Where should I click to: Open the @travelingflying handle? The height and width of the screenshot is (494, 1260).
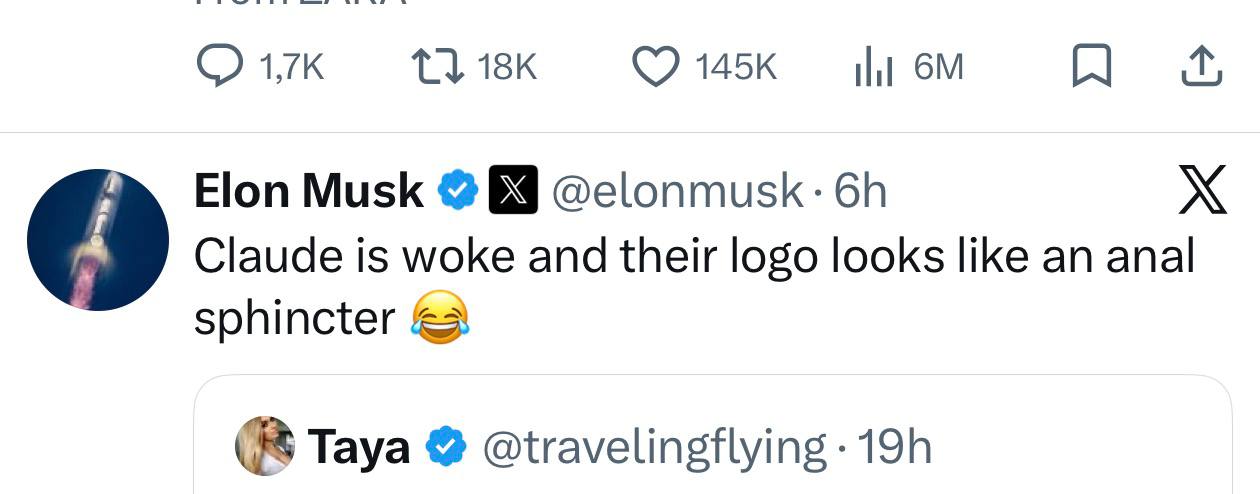pyautogui.click(x=655, y=447)
